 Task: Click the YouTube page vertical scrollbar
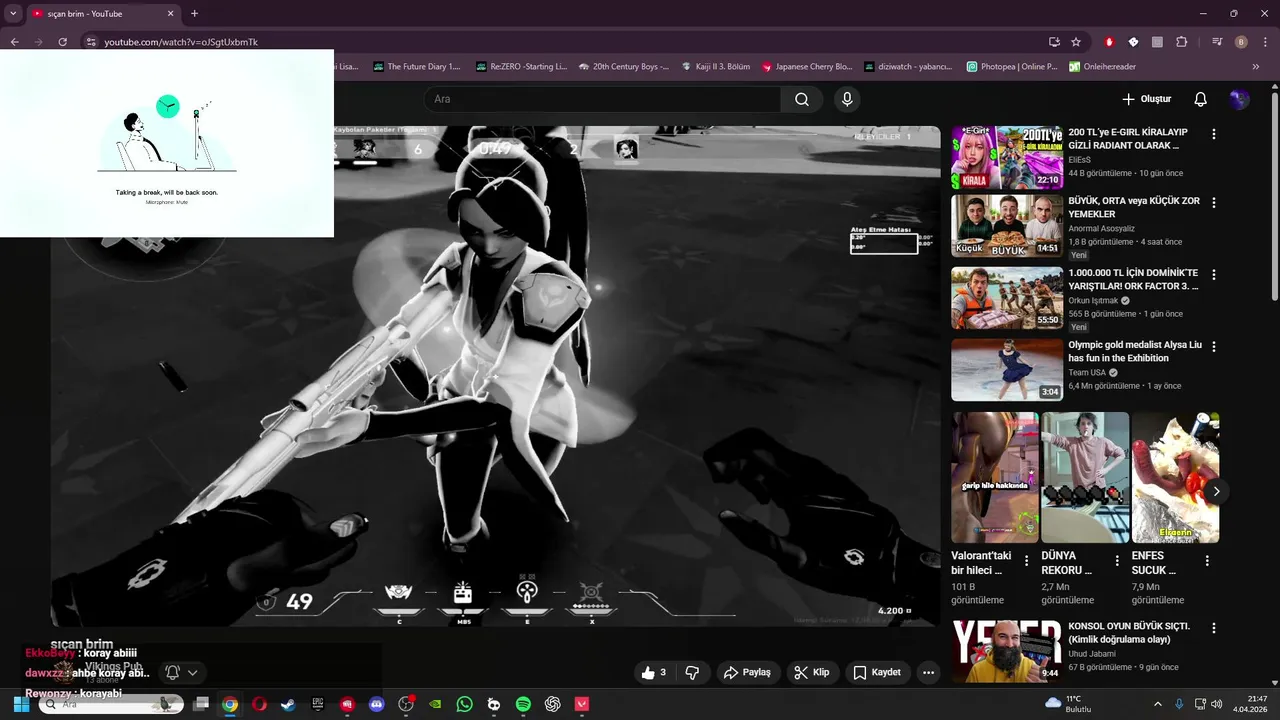(1274, 195)
